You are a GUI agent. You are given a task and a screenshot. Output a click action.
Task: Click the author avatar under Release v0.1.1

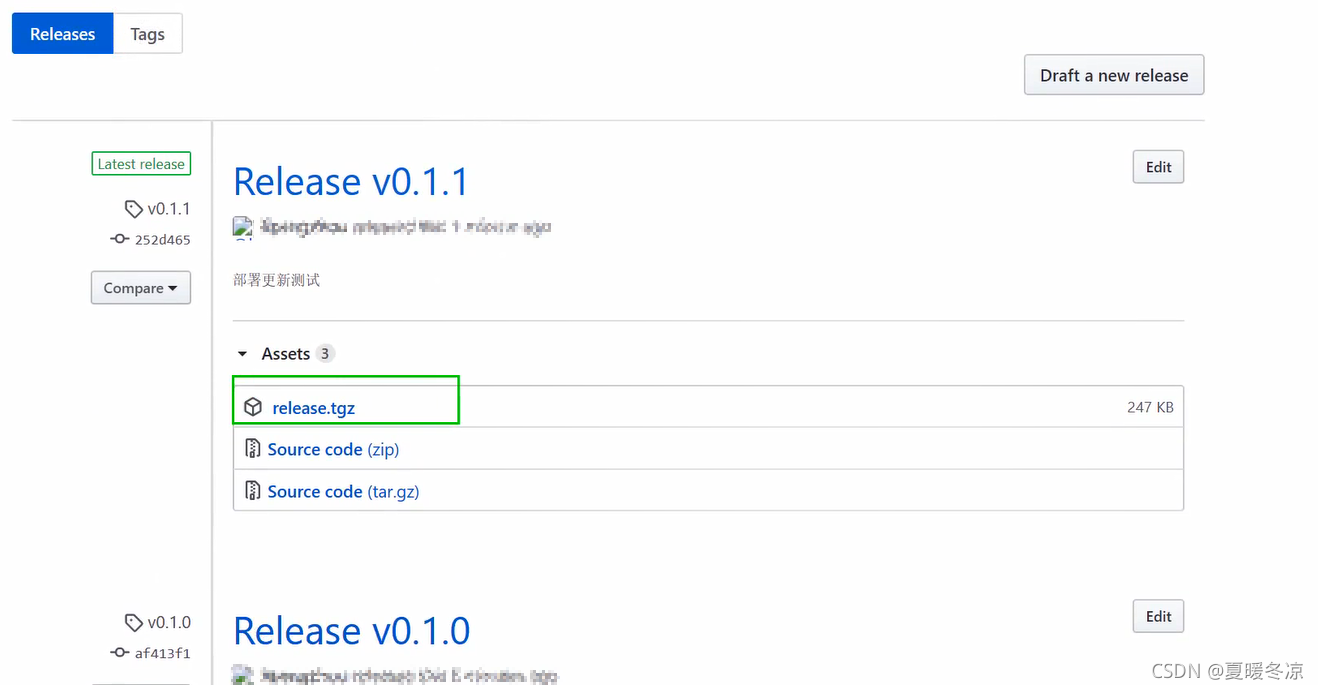coord(243,228)
